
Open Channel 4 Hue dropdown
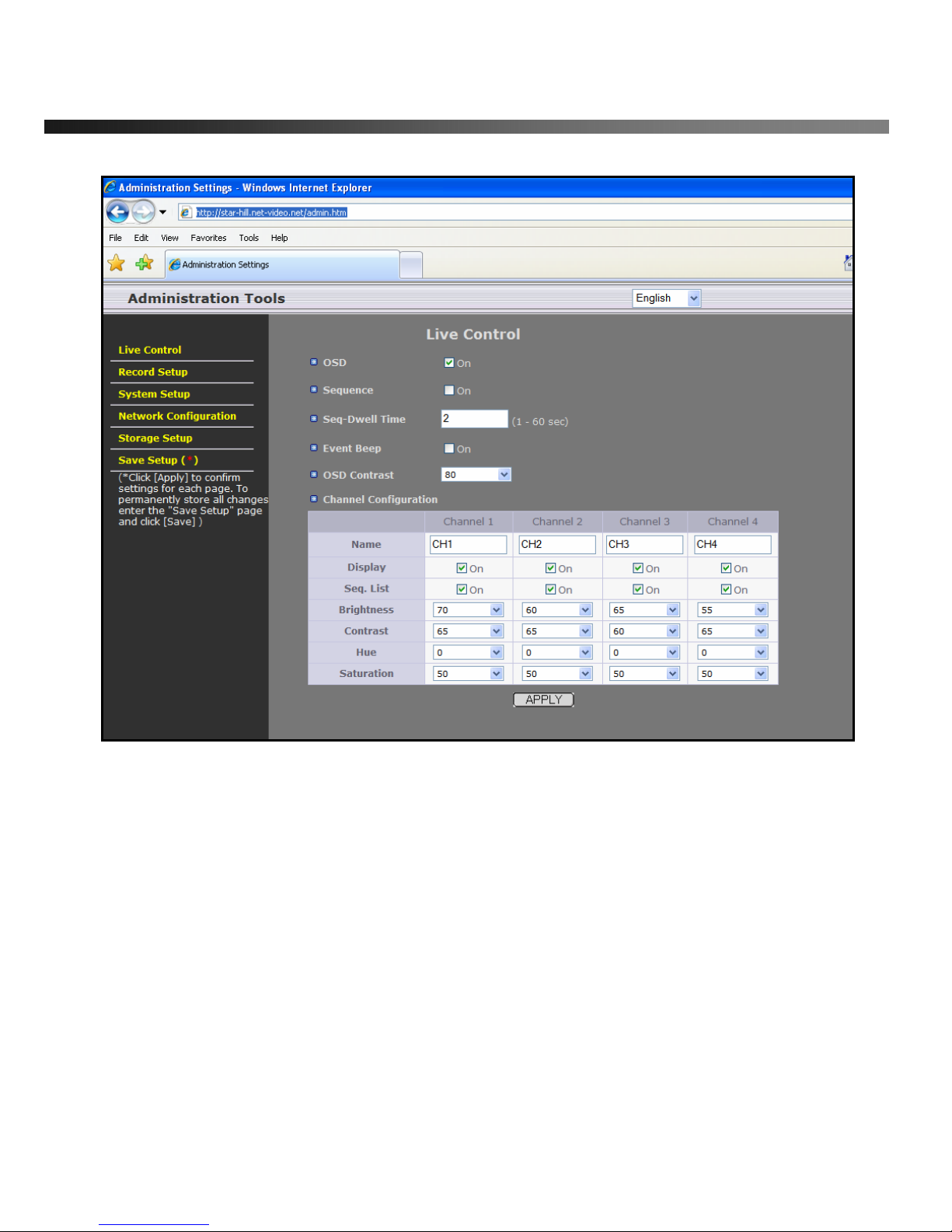tap(733, 652)
